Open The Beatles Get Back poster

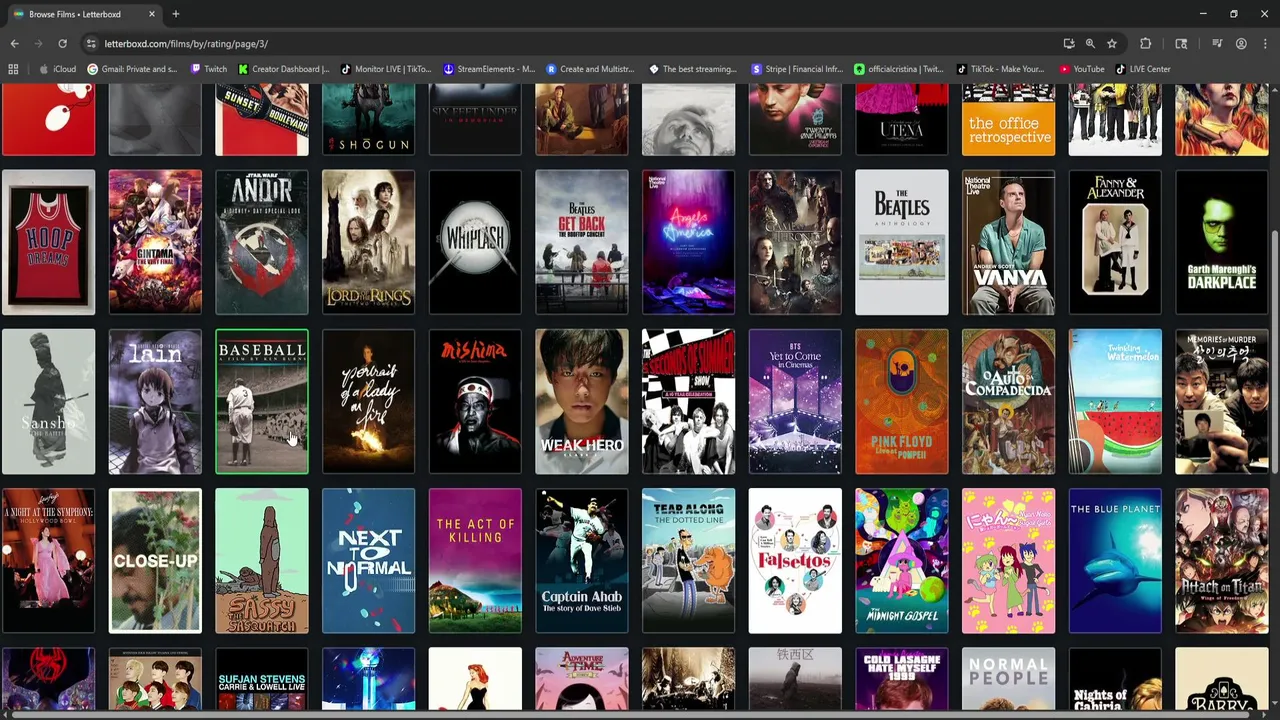click(x=582, y=242)
